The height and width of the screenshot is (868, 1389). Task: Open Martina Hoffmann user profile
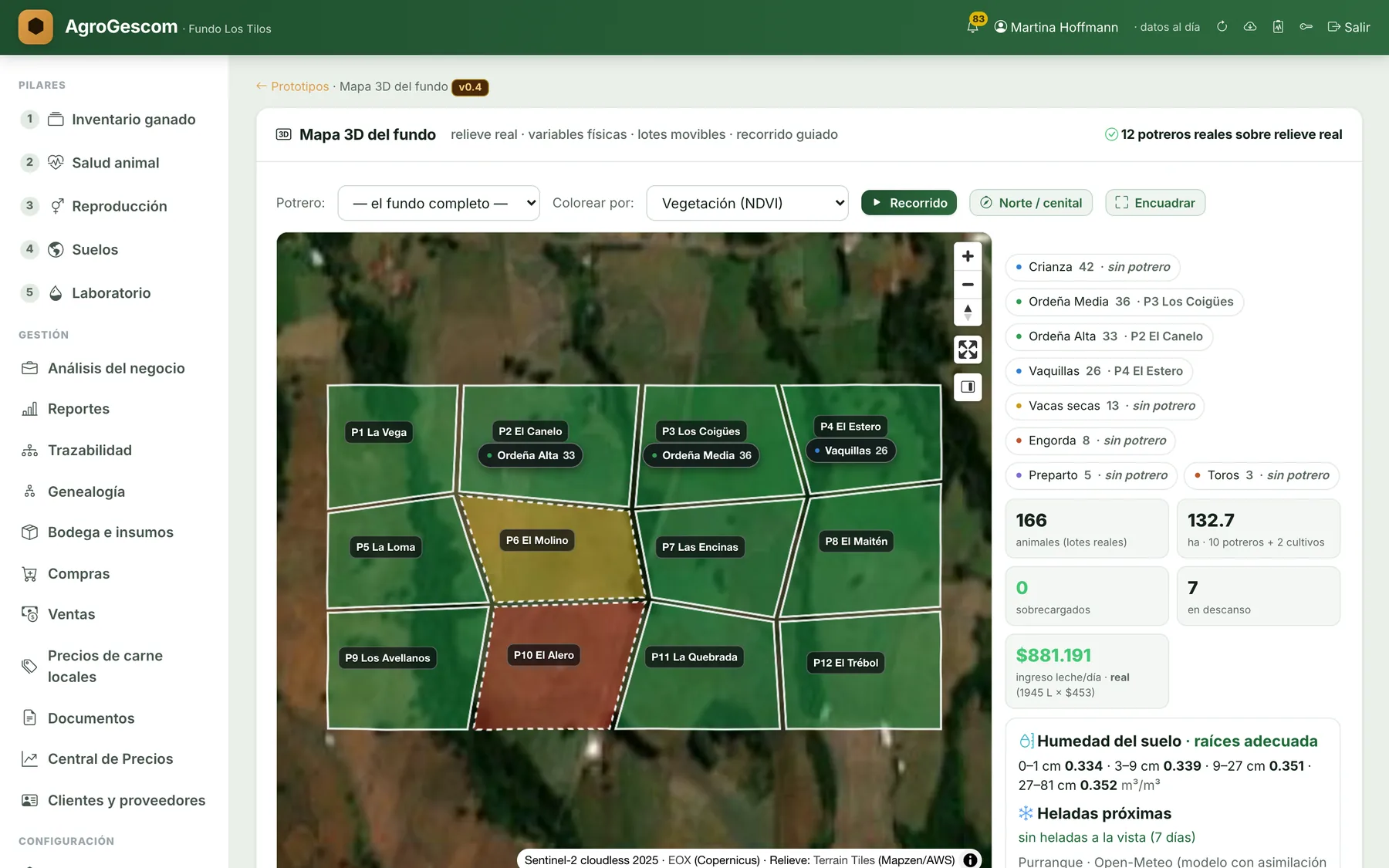1056,27
